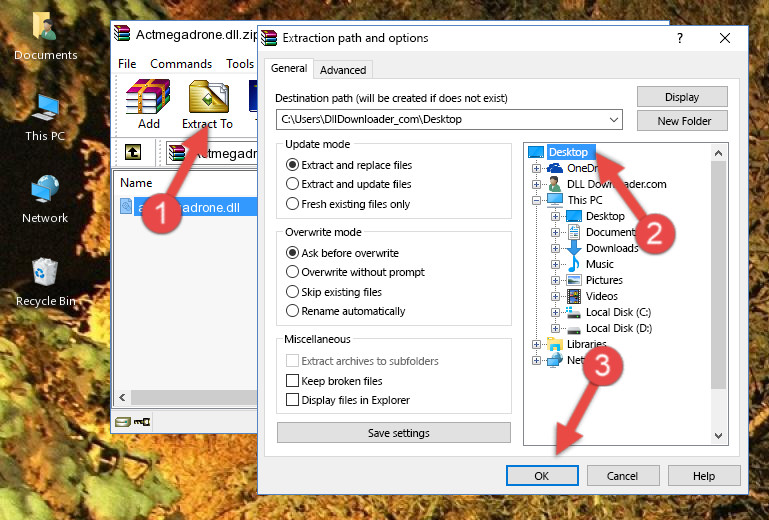
Task: Click folder tree scrollbar up arrow
Action: pyautogui.click(x=718, y=153)
